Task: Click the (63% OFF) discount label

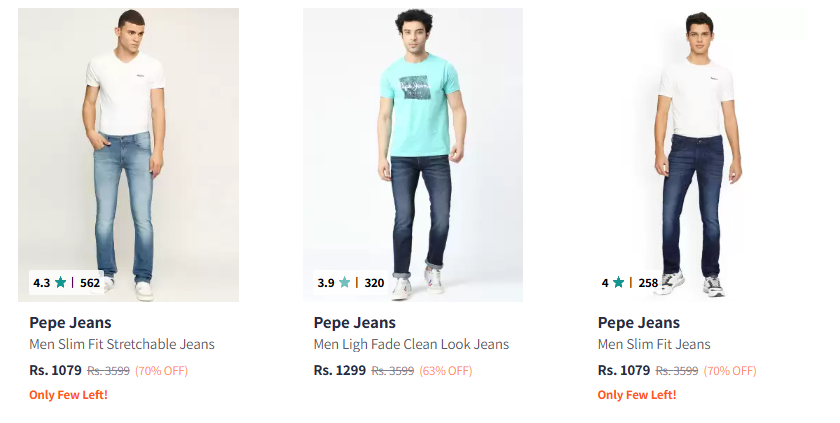Action: click(445, 371)
